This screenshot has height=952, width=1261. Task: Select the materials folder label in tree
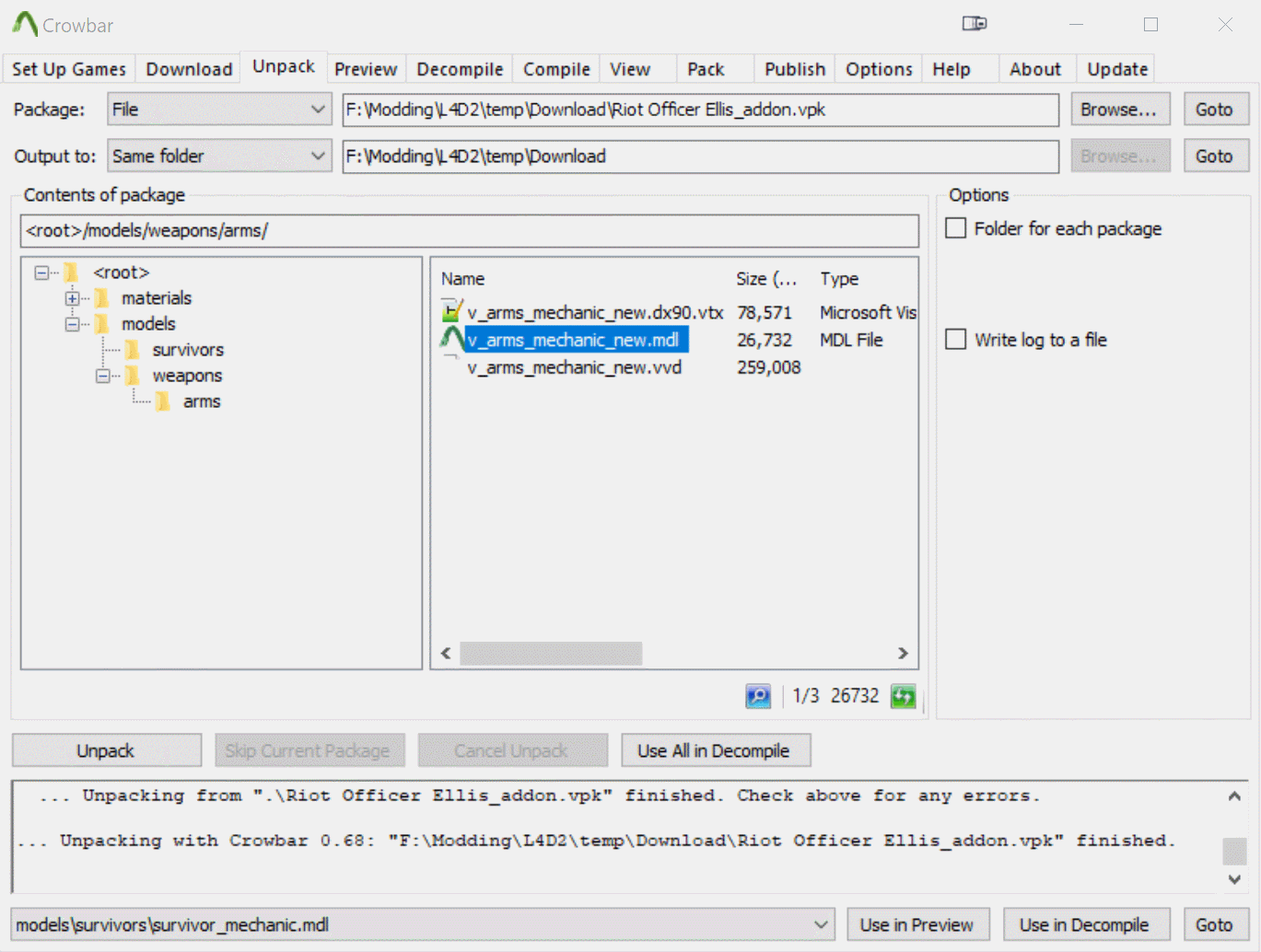pos(157,298)
